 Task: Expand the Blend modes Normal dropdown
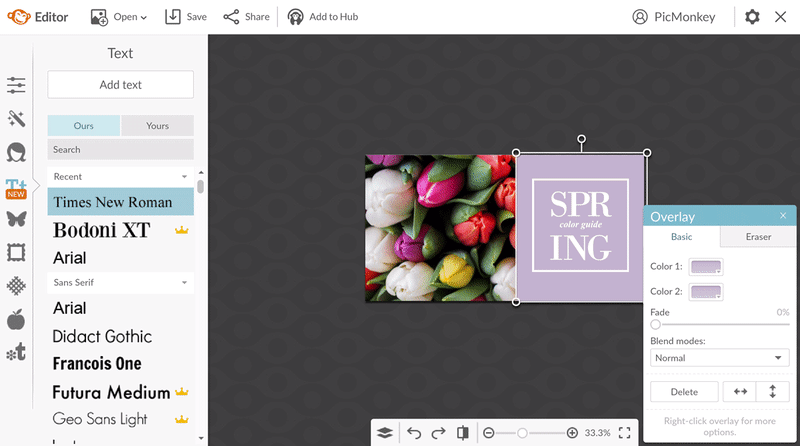click(719, 358)
